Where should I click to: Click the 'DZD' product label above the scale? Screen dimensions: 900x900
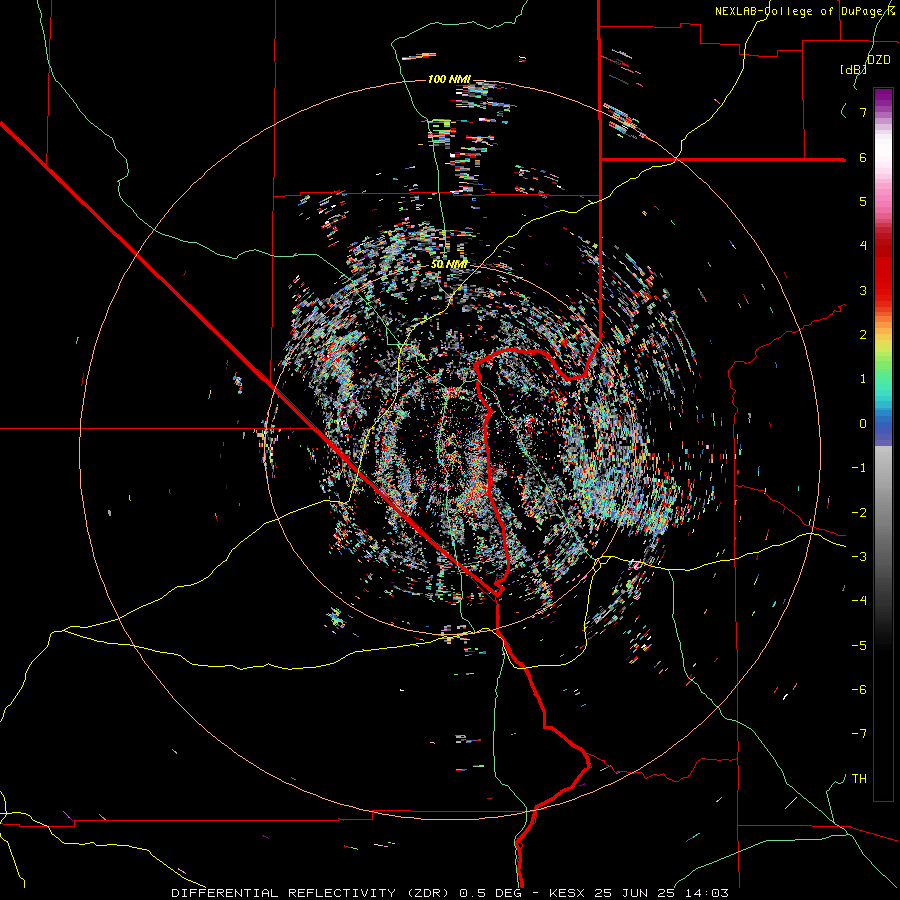(879, 60)
